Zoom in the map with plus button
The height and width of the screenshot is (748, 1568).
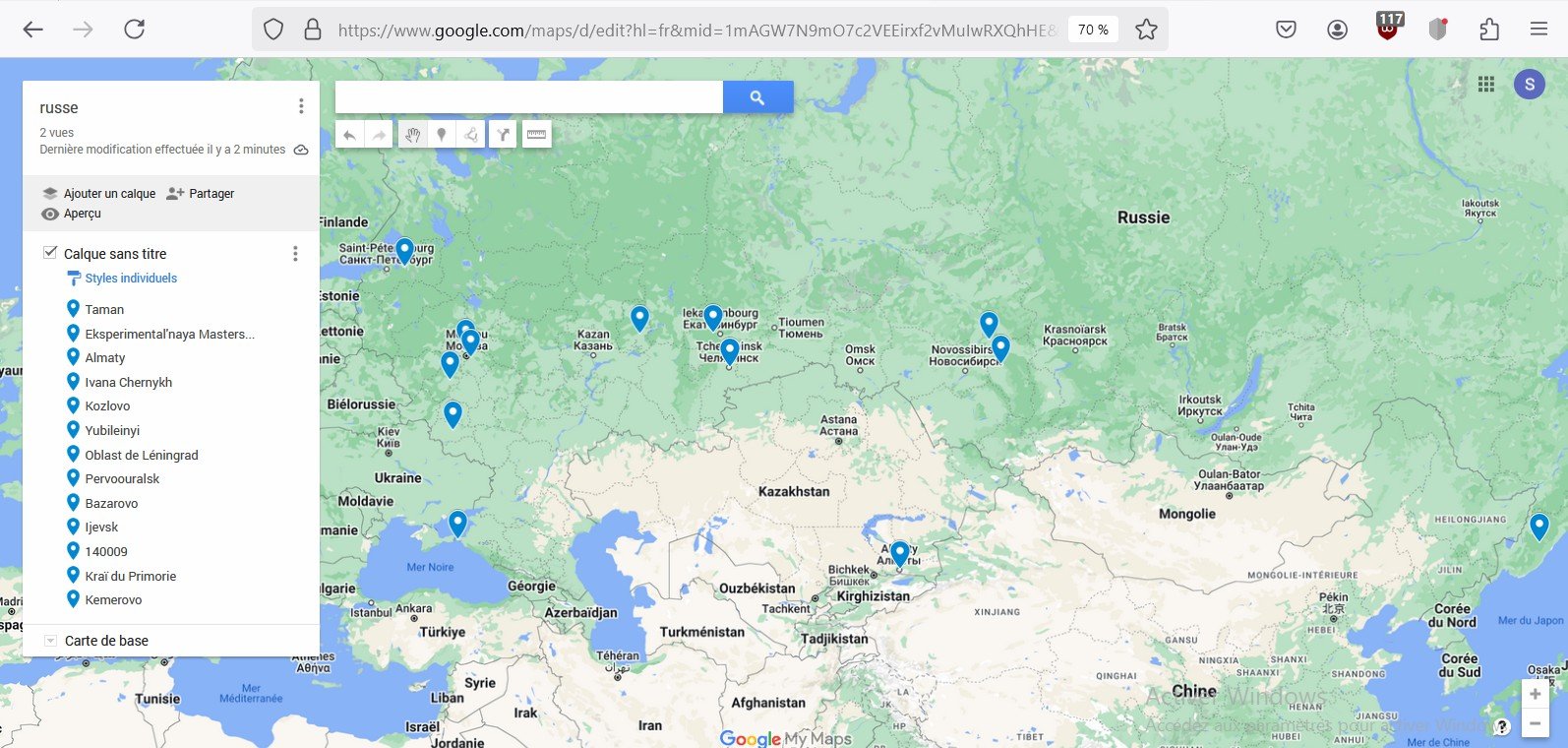click(1535, 694)
